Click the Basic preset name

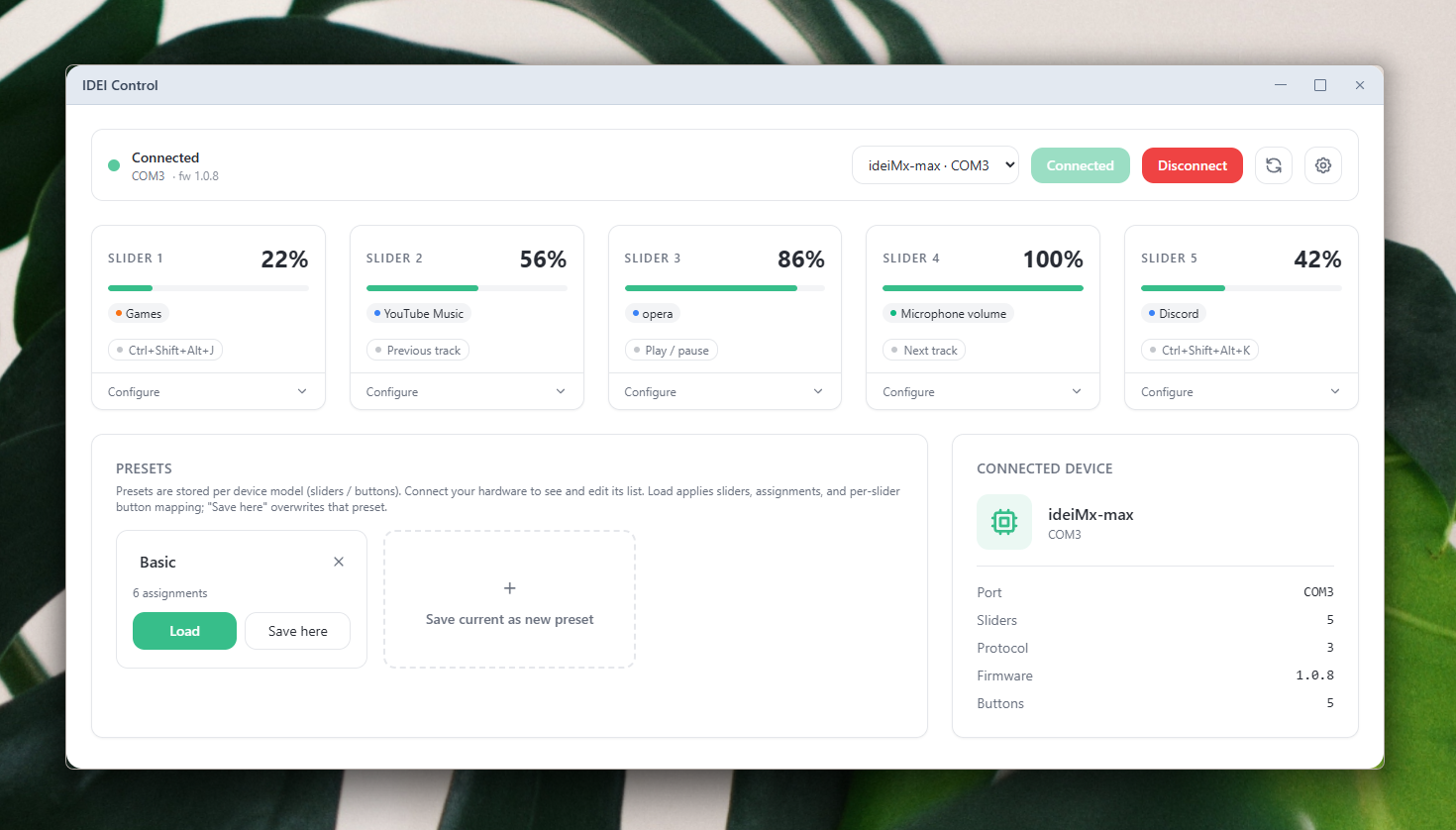click(x=157, y=562)
